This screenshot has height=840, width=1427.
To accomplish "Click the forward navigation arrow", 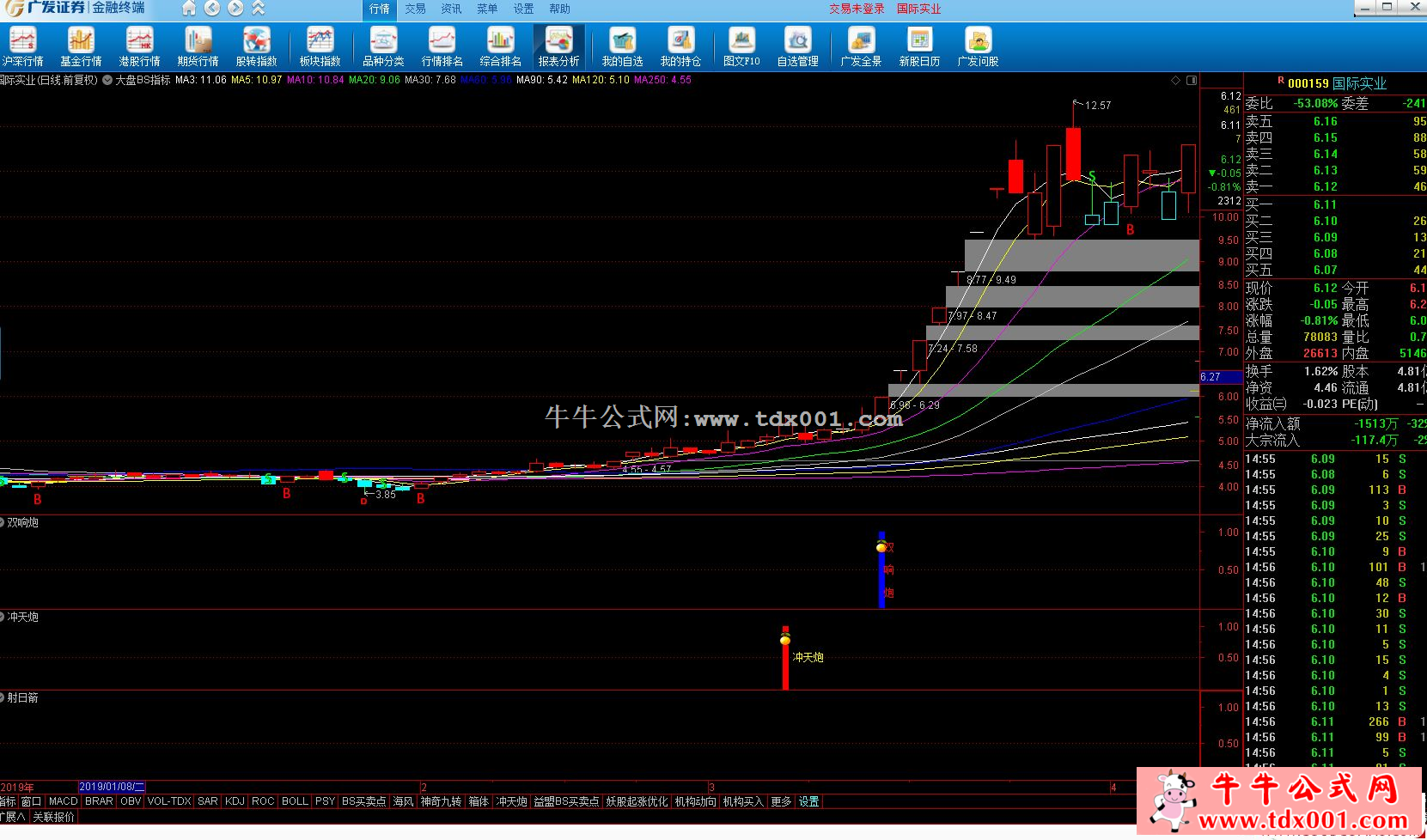I will point(235,9).
